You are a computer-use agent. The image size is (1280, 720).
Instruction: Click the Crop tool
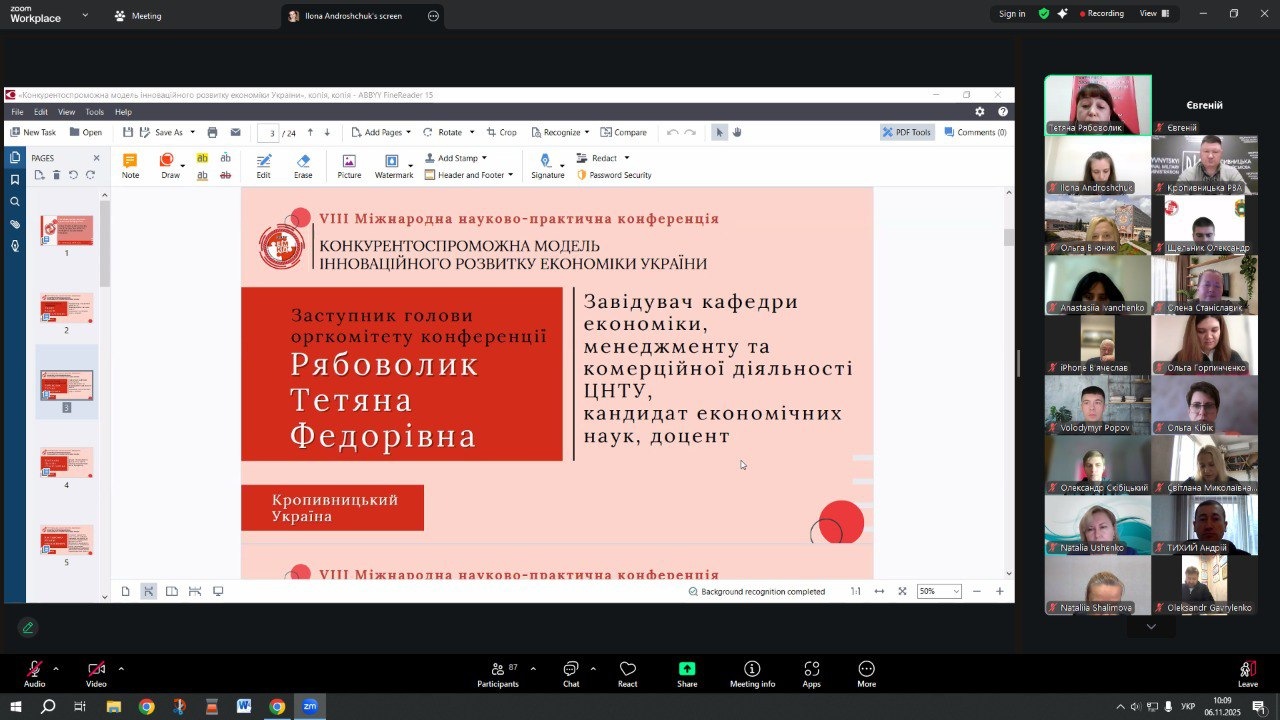tap(501, 132)
